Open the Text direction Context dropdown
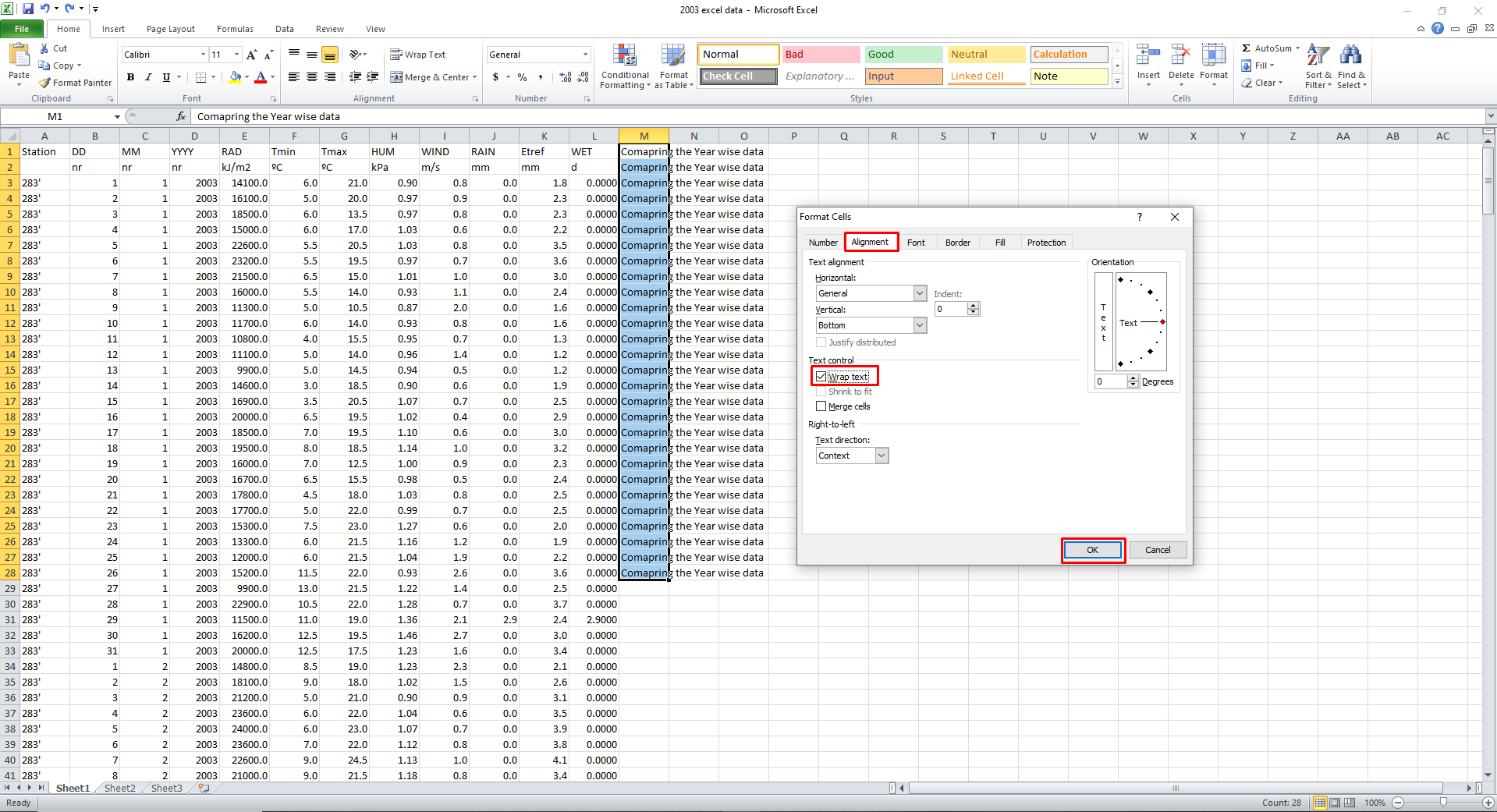The image size is (1497, 812). [882, 456]
